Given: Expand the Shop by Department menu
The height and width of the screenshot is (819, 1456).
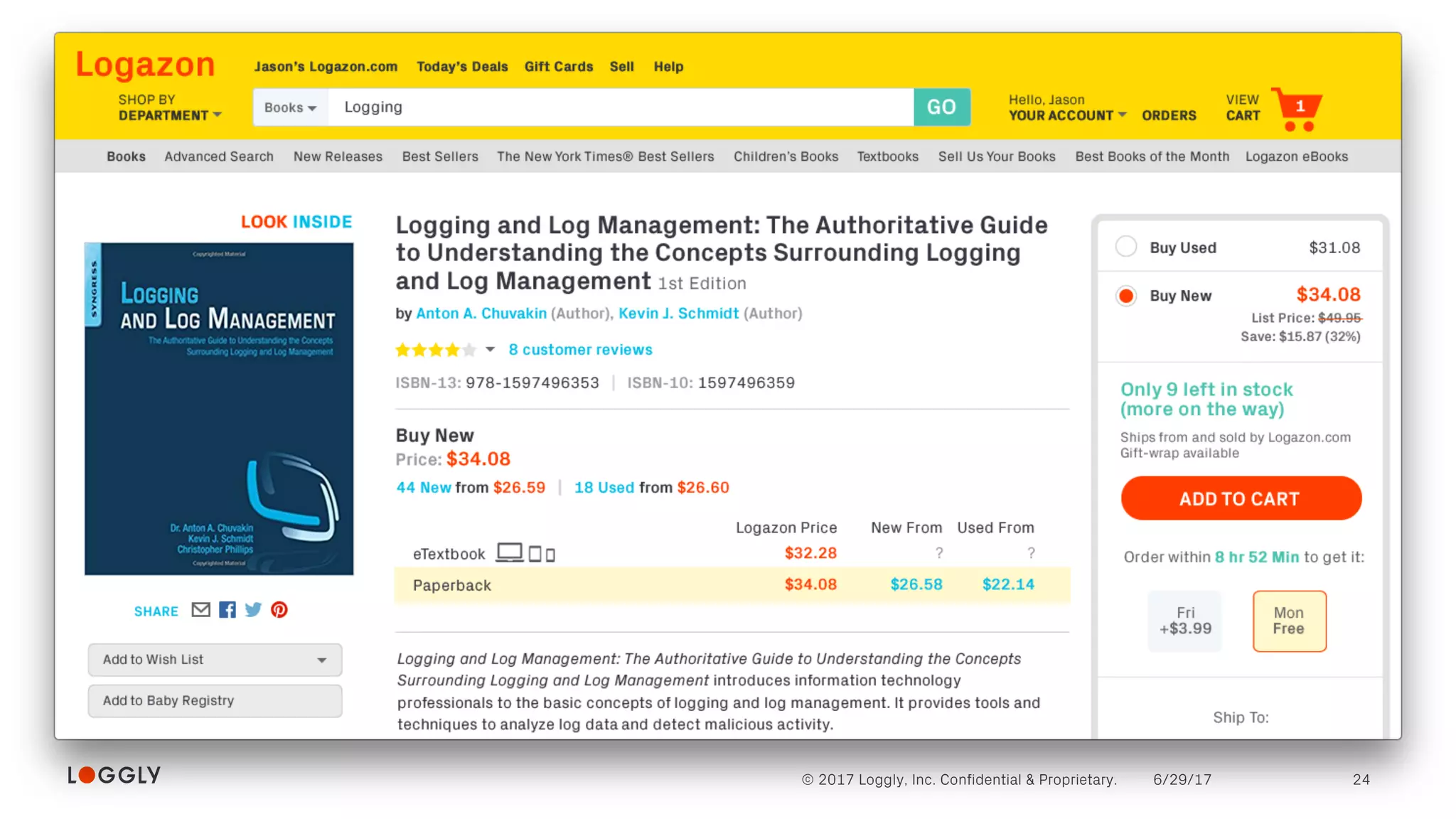Looking at the screenshot, I should click(169, 108).
